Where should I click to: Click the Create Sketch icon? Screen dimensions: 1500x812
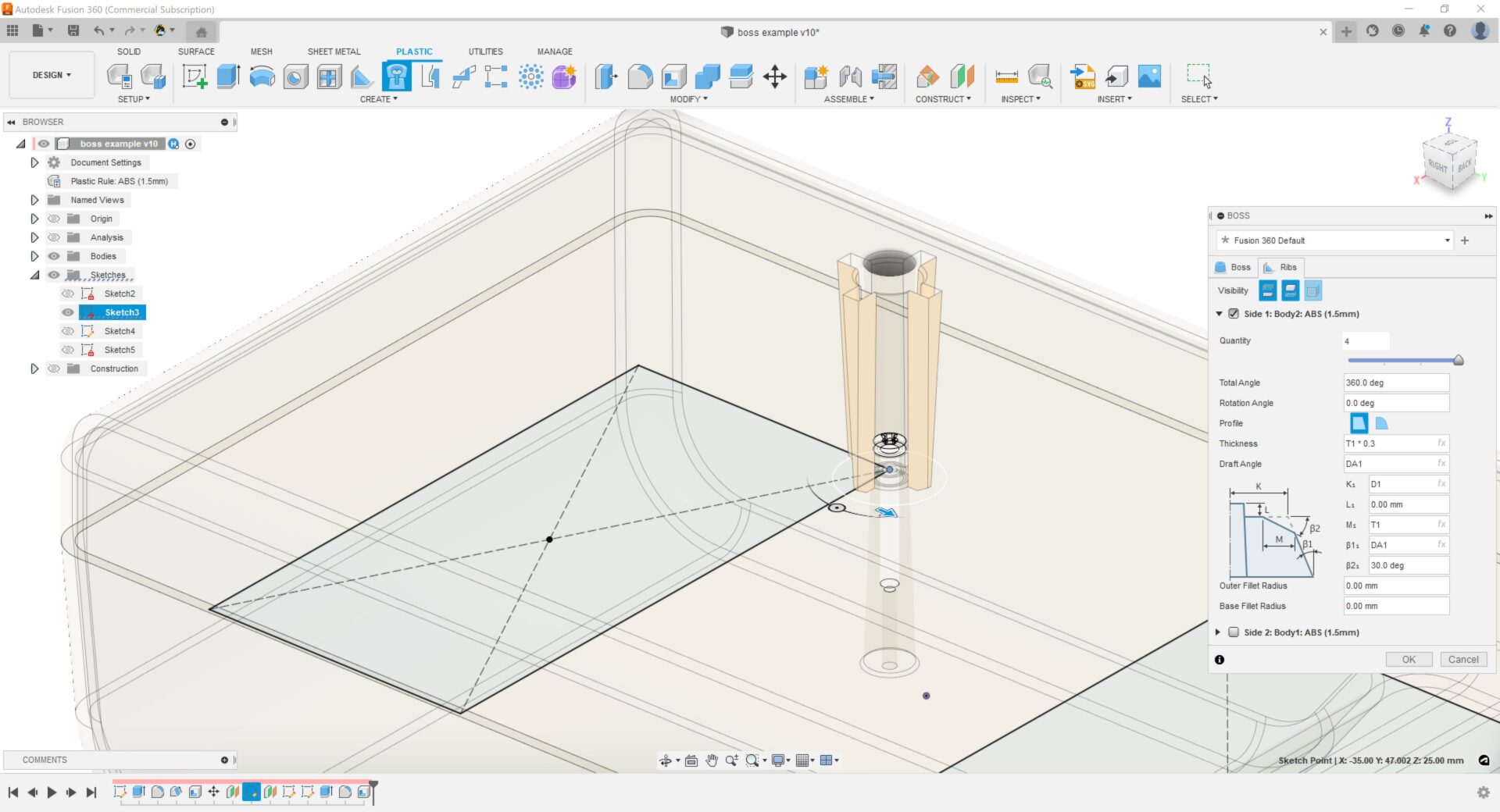(x=194, y=77)
